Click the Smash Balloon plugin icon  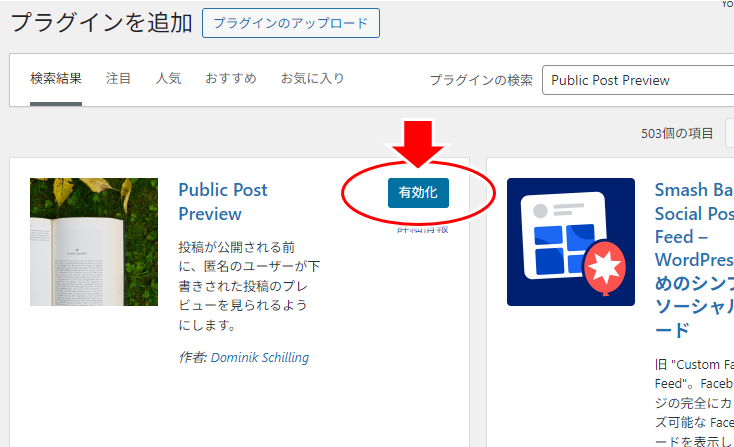coord(571,242)
